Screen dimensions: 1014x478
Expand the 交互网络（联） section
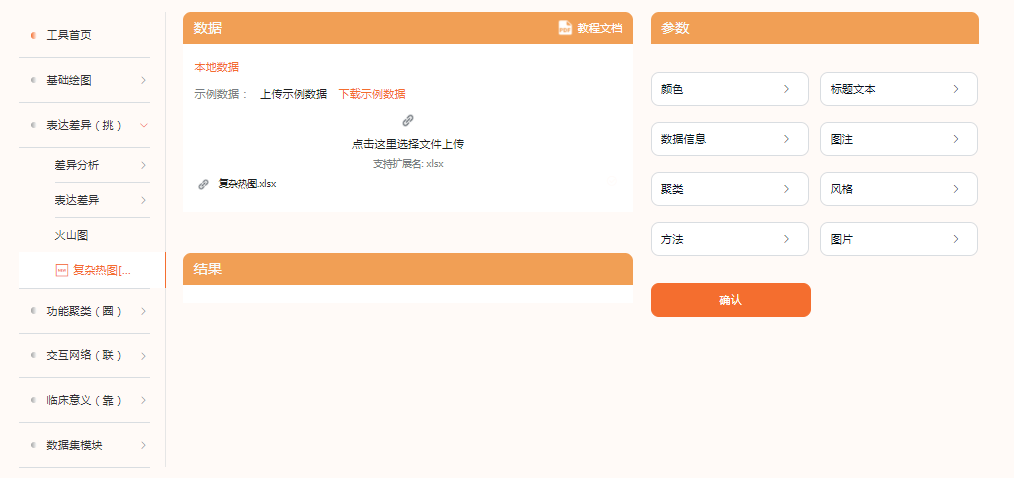click(85, 356)
